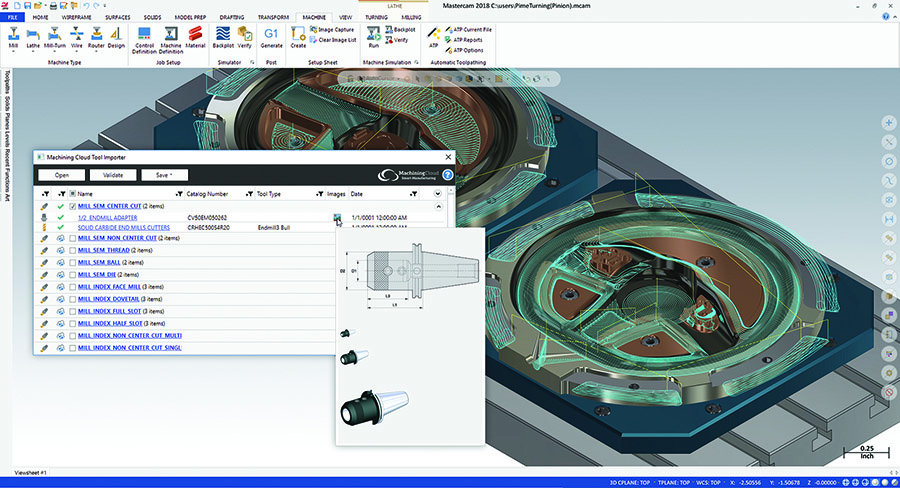Switch to the HOME ribbon tab
This screenshot has height=488, width=900.
pos(40,17)
